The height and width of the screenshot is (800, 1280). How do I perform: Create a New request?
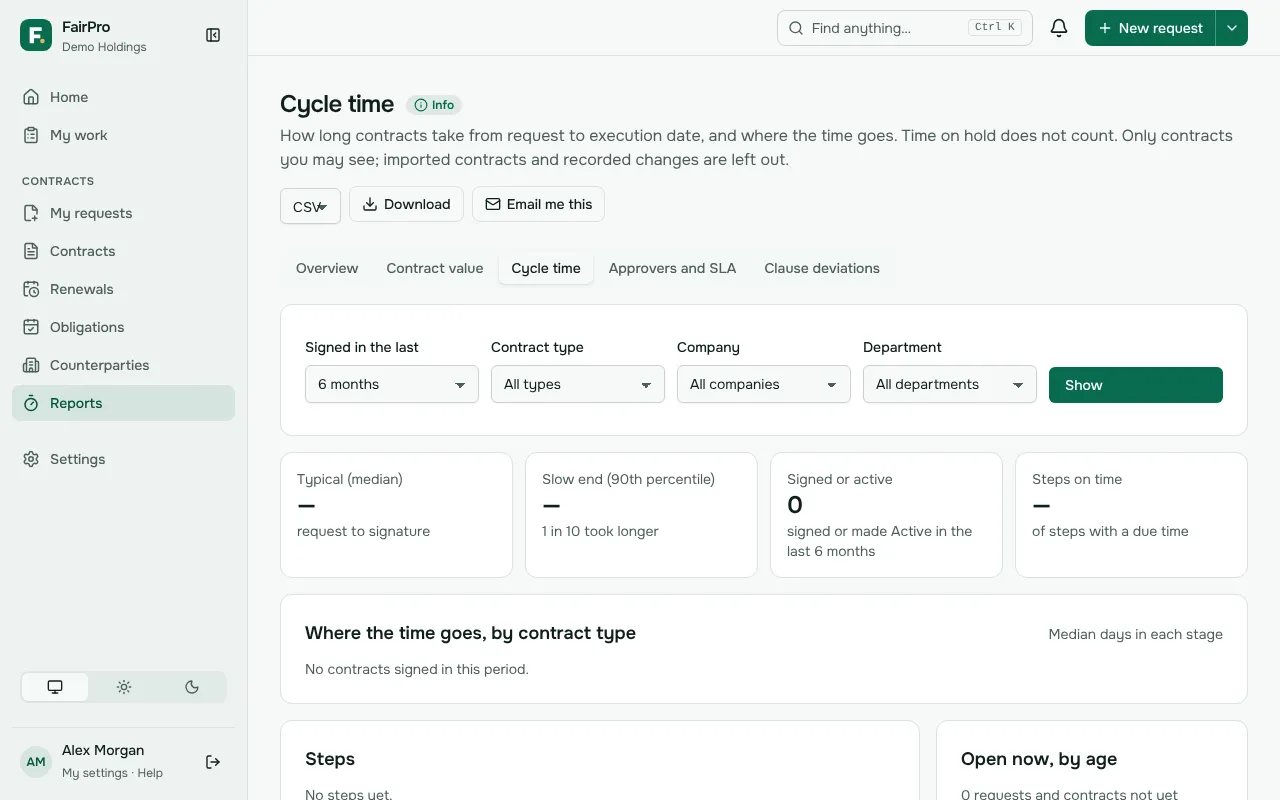click(1150, 28)
